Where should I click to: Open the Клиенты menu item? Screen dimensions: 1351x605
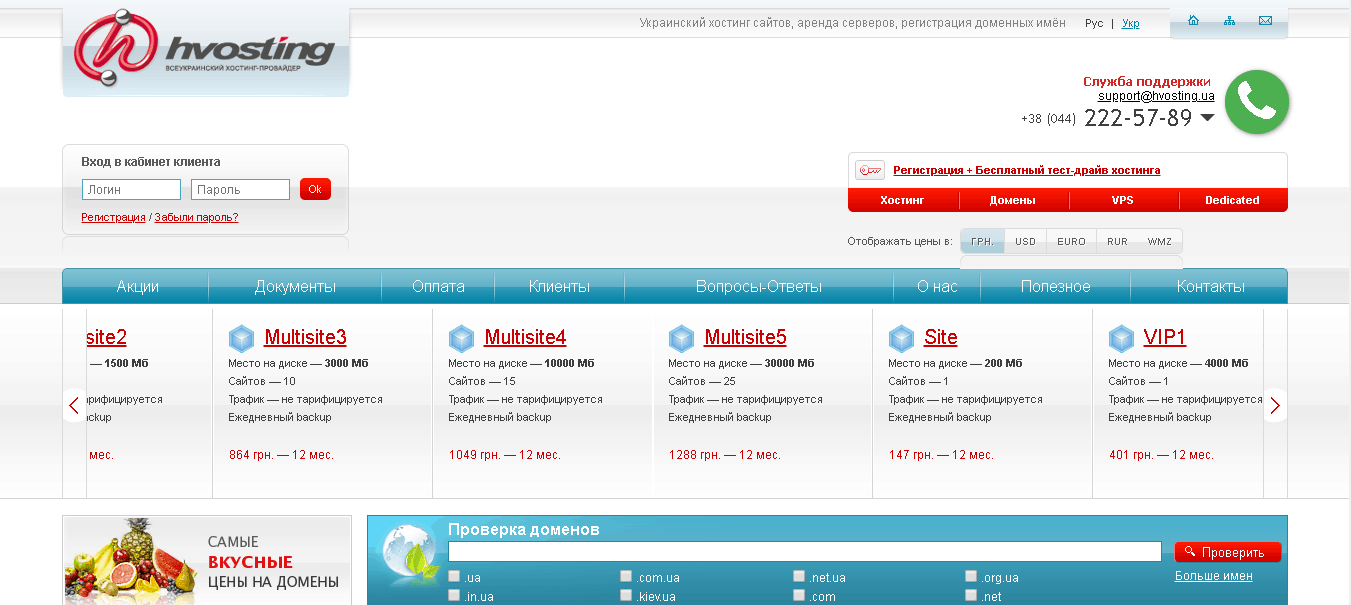coord(559,286)
